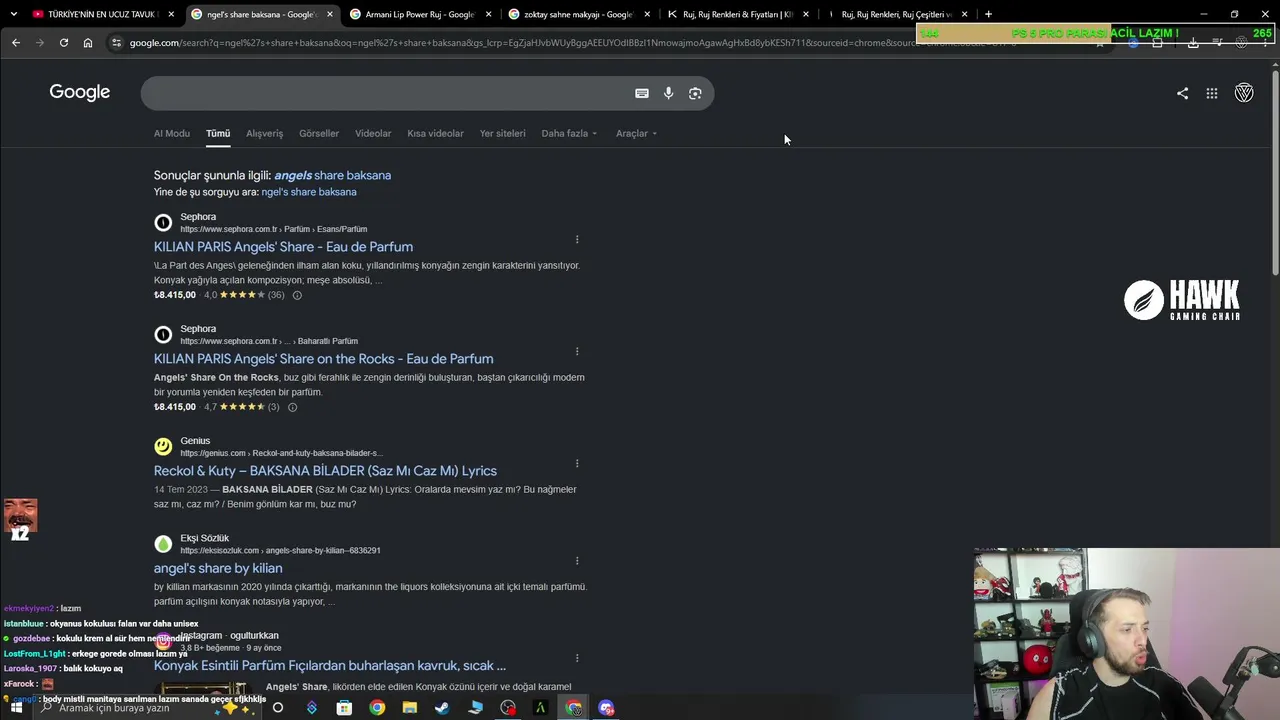This screenshot has width=1280, height=720.
Task: Open more options for KILIAN PARIS Angels' Share - Eau de Parfum
Action: 577,239
